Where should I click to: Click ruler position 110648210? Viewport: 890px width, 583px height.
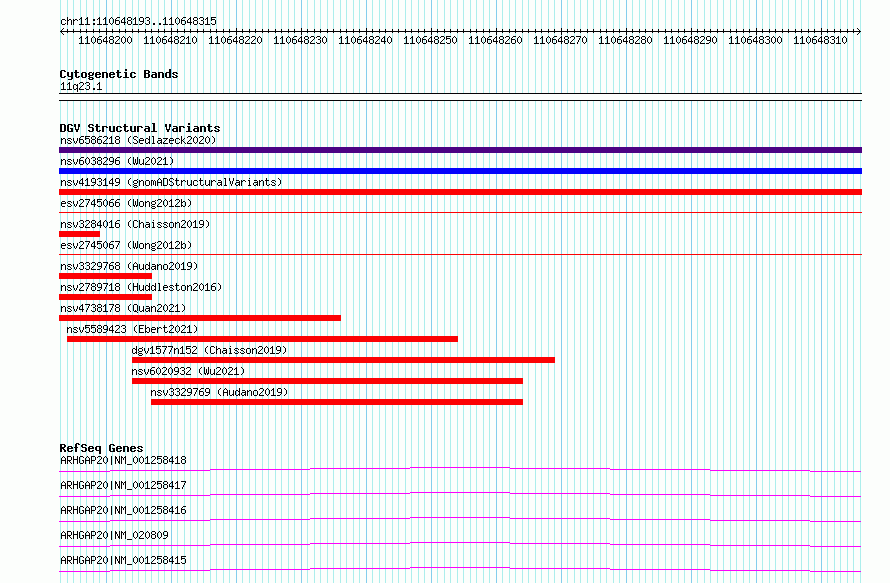170,40
